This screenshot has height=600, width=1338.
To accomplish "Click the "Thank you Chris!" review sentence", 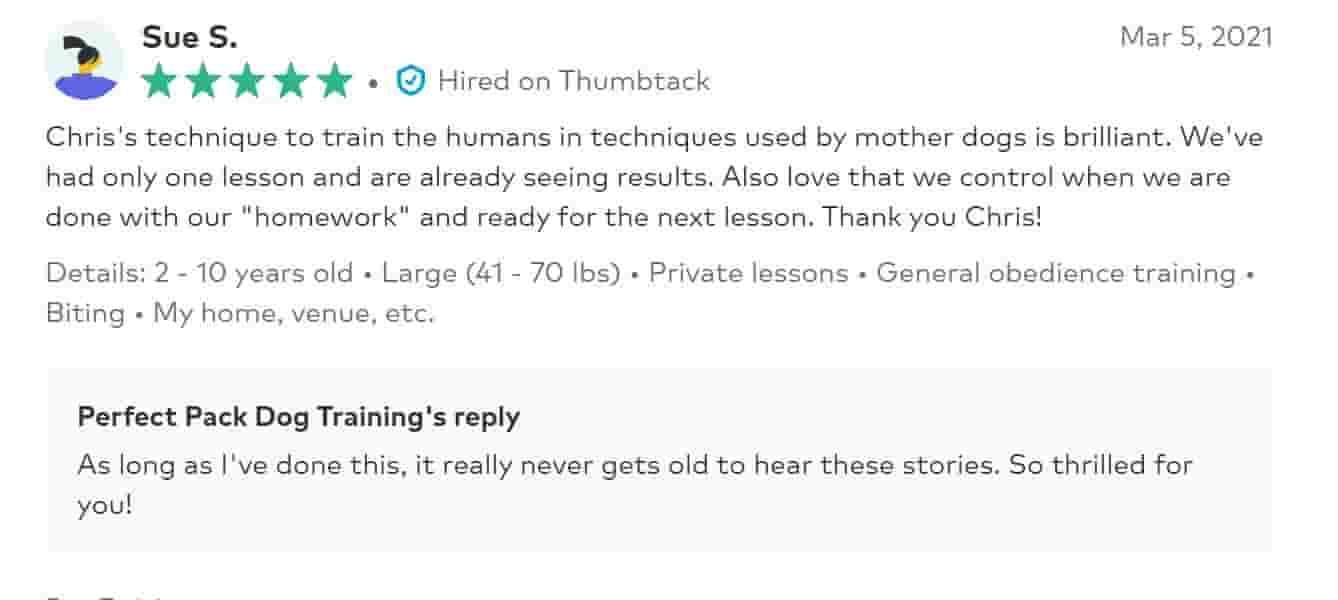I will click(x=932, y=217).
